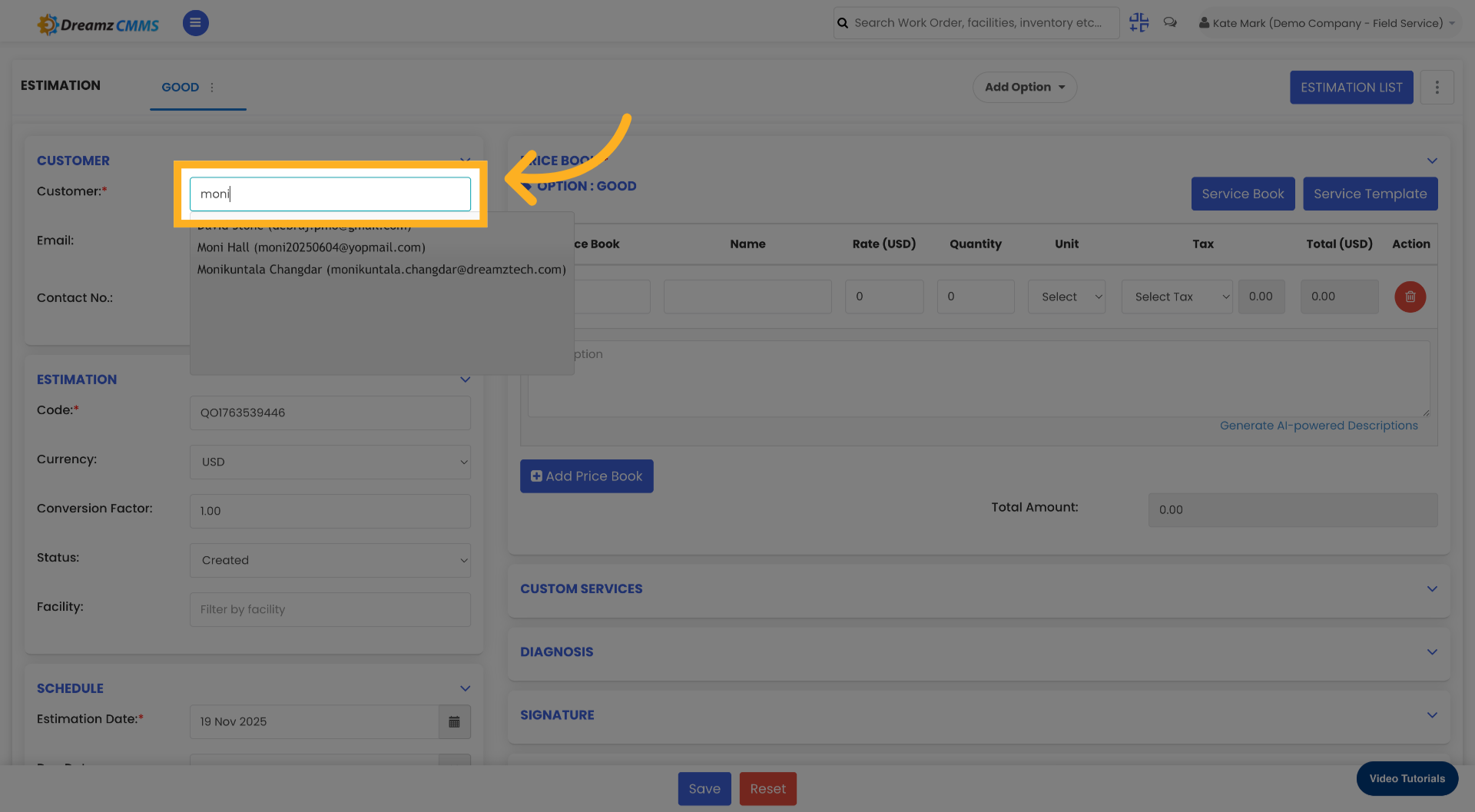This screenshot has height=812, width=1475.
Task: Expand the DIAGNOSIS section
Action: [x=1432, y=651]
